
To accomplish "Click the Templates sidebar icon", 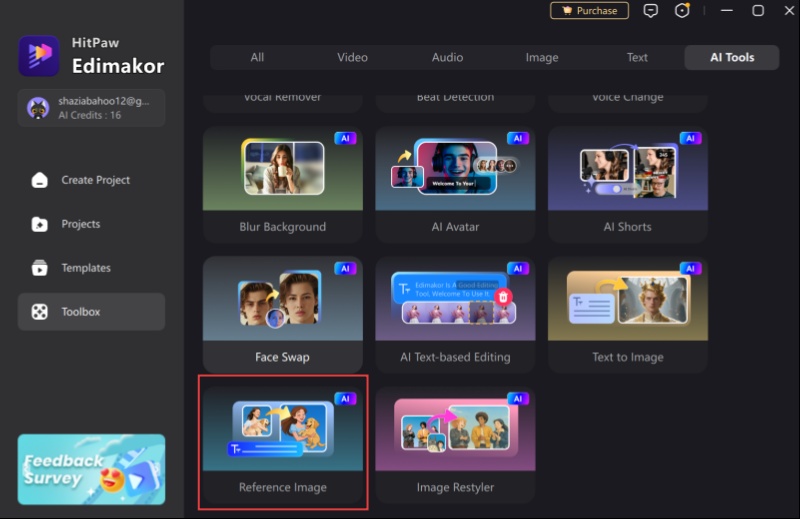I will 39,268.
